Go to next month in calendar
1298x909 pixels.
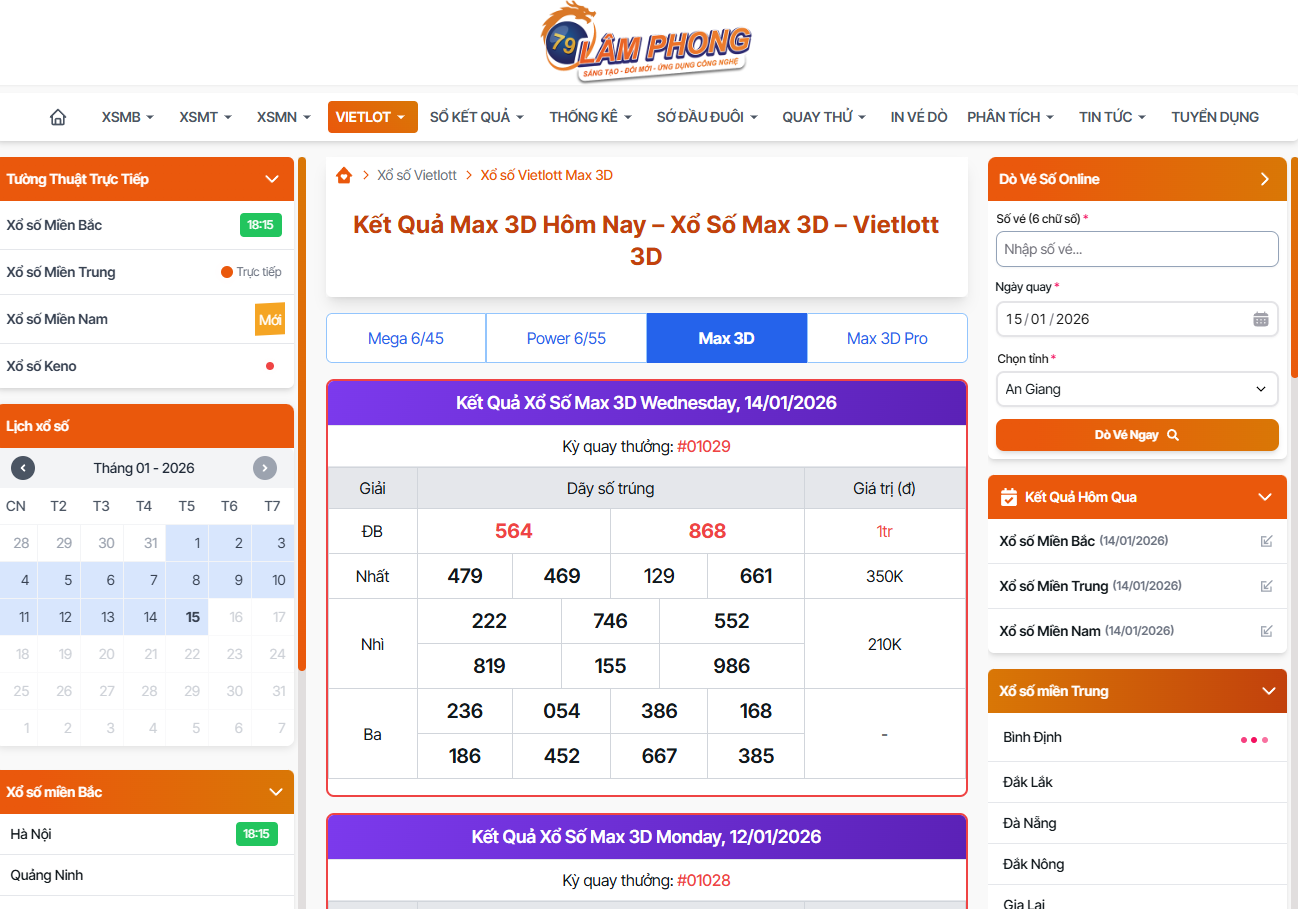264,468
